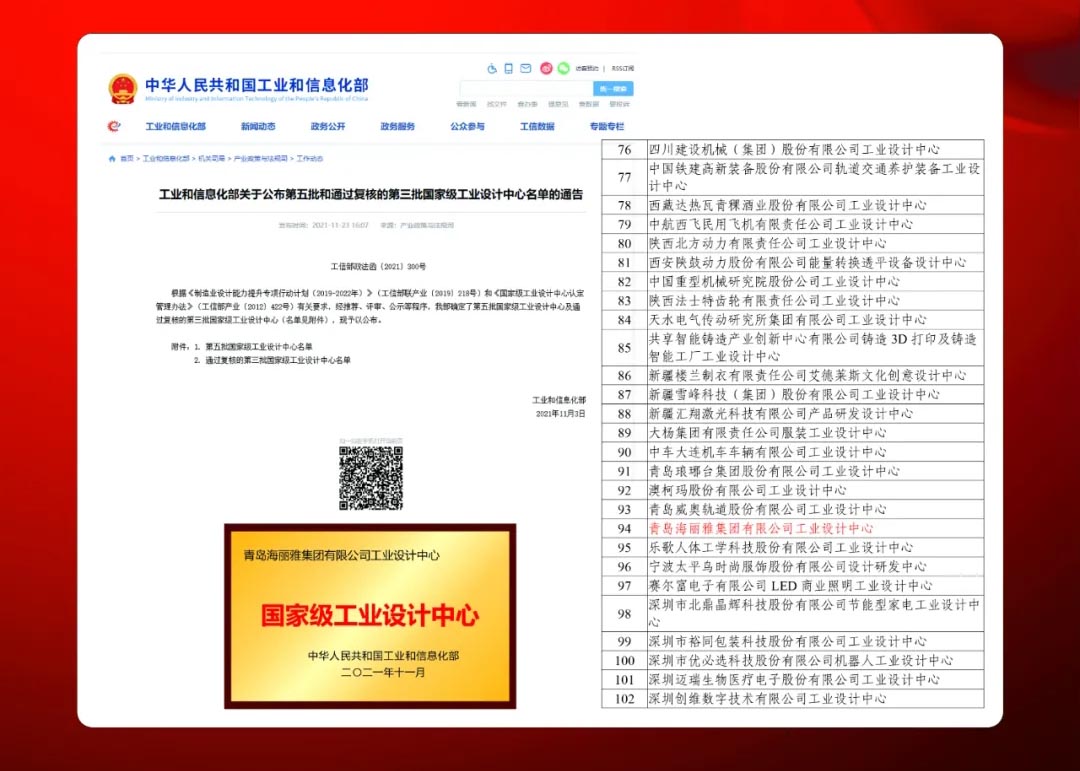Open the 新闻动态 navigation menu

tap(257, 127)
